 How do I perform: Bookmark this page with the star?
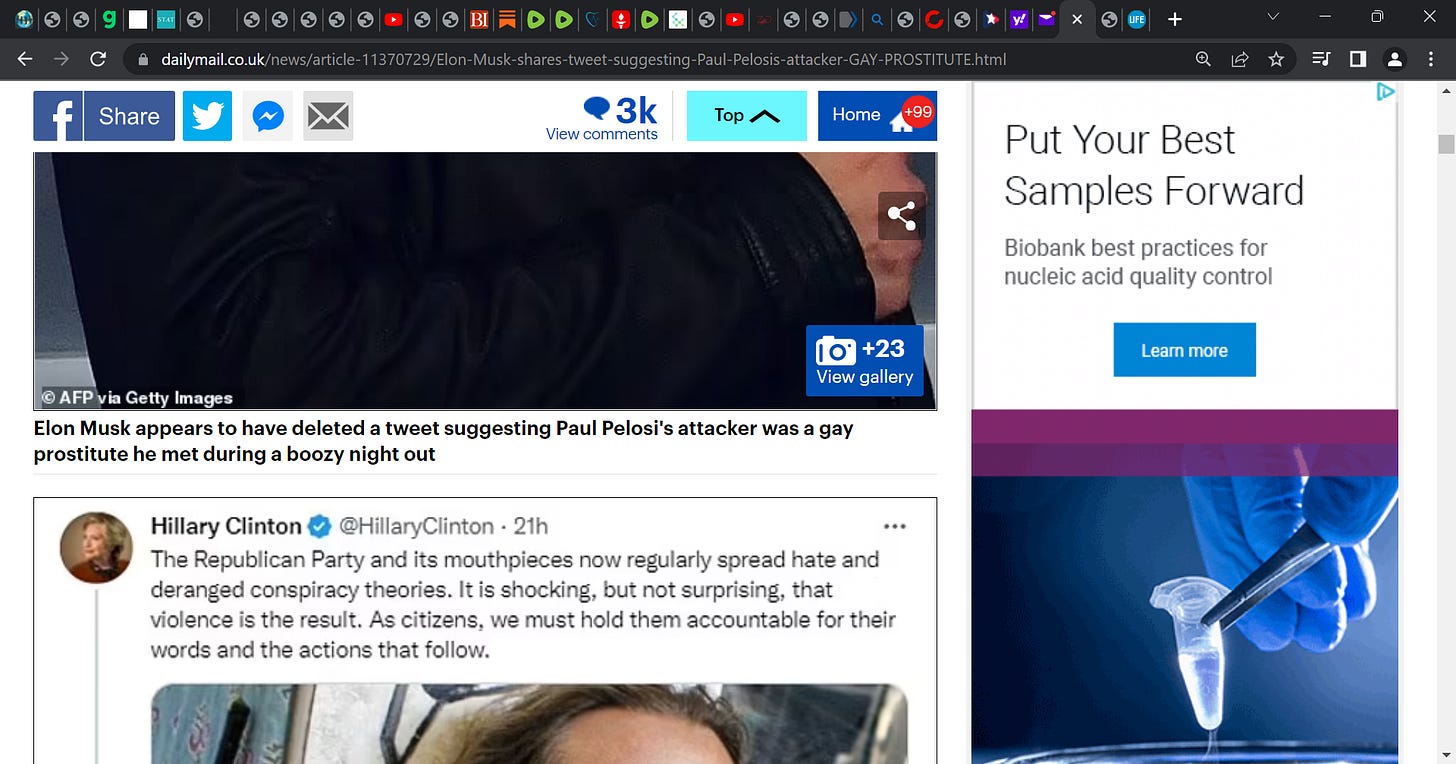pos(1276,59)
